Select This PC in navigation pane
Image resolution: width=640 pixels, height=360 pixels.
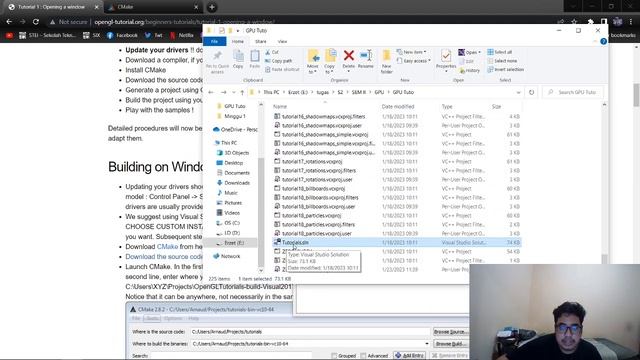(x=229, y=142)
